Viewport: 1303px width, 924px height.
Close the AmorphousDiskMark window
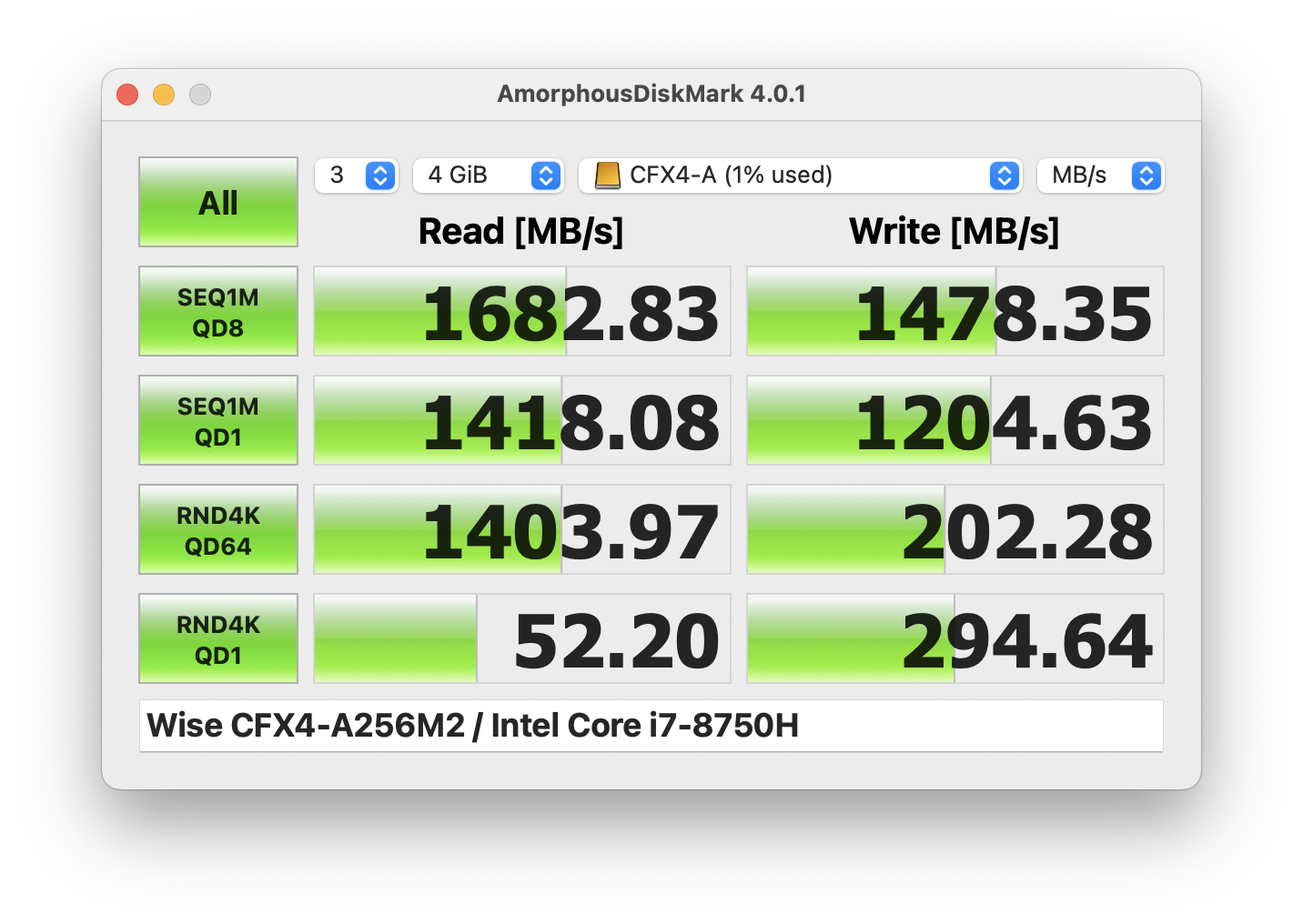click(127, 95)
